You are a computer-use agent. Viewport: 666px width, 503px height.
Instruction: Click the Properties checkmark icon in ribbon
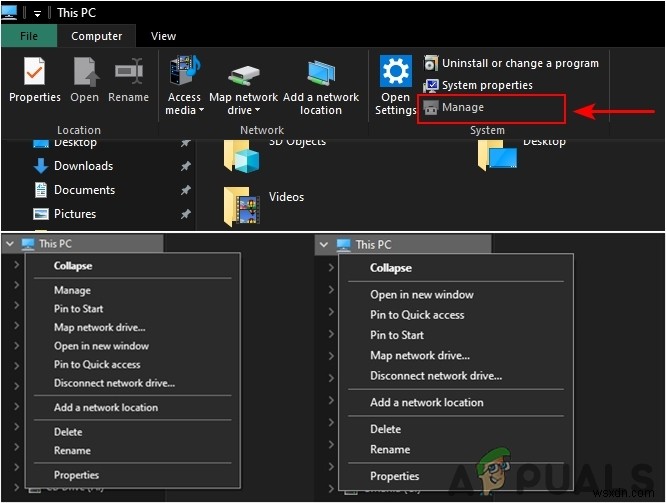click(34, 71)
